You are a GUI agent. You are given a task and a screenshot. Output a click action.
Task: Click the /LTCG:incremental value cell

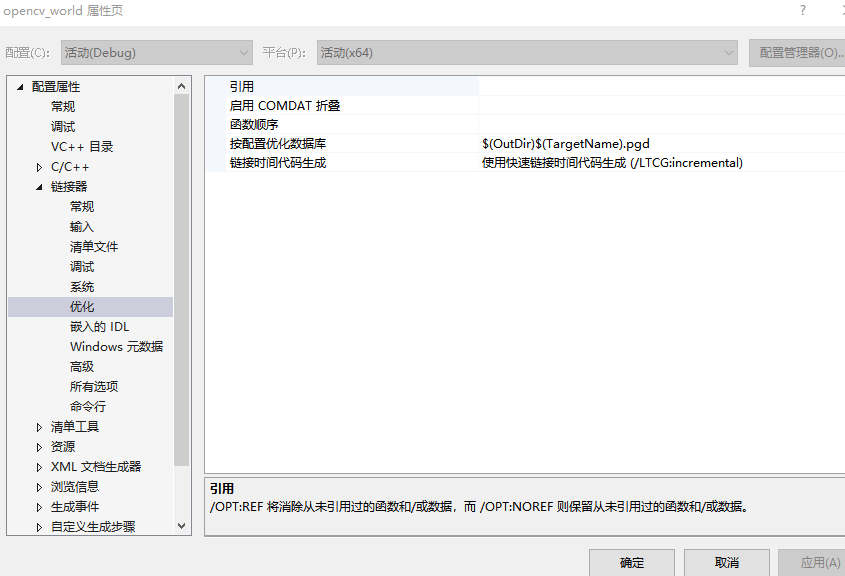(662, 162)
